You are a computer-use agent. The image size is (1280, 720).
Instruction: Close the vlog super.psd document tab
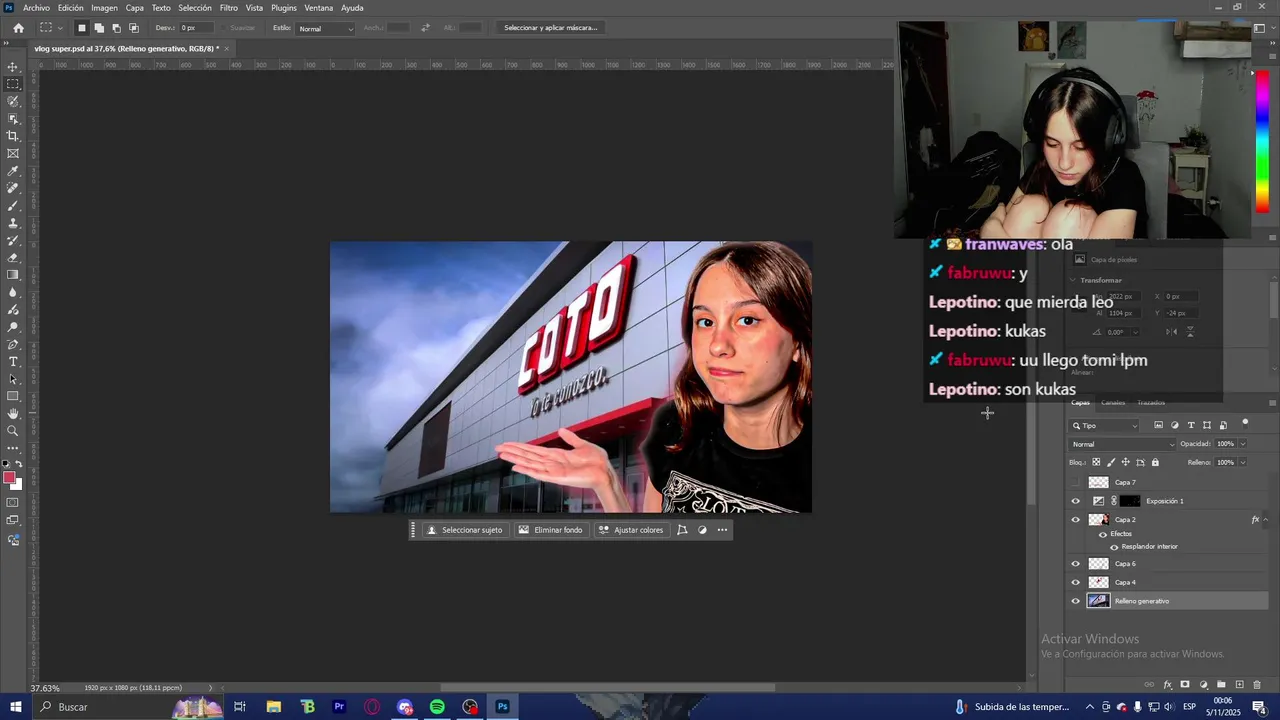click(226, 48)
